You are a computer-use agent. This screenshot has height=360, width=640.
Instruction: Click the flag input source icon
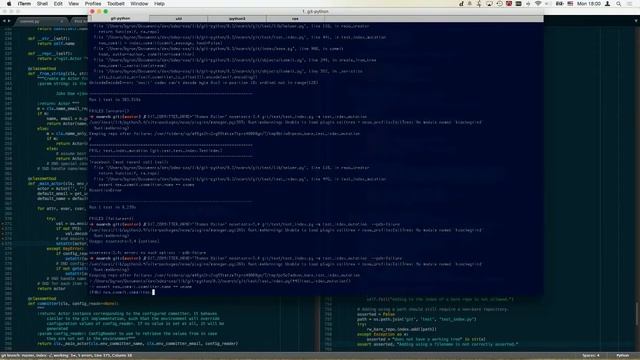click(x=570, y=4)
